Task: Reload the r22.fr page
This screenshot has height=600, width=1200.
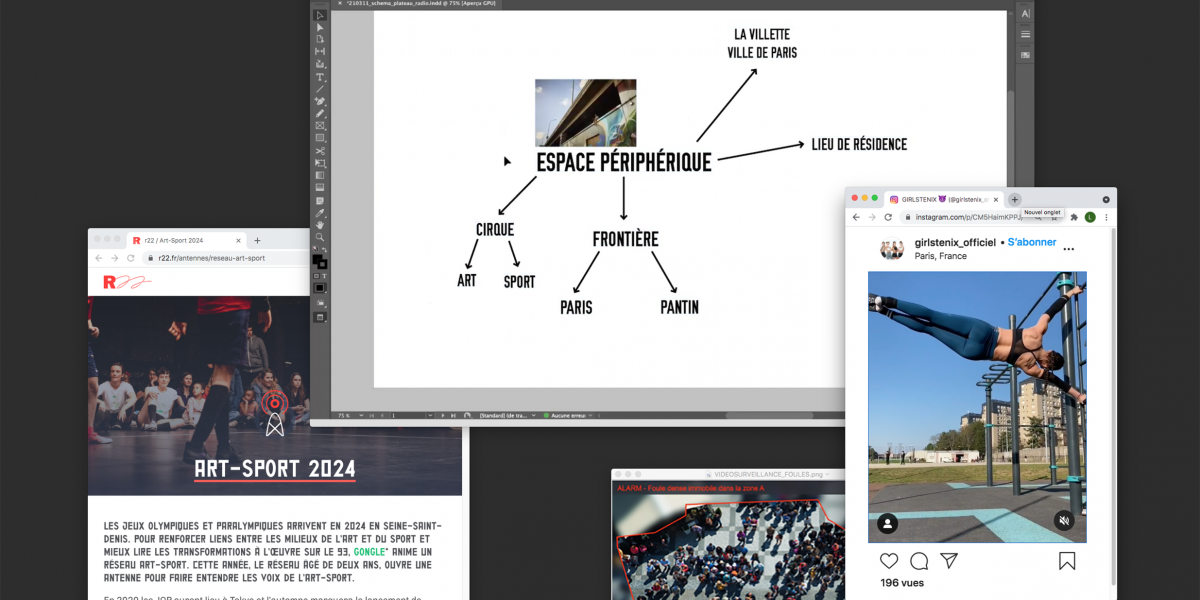Action: (130, 258)
